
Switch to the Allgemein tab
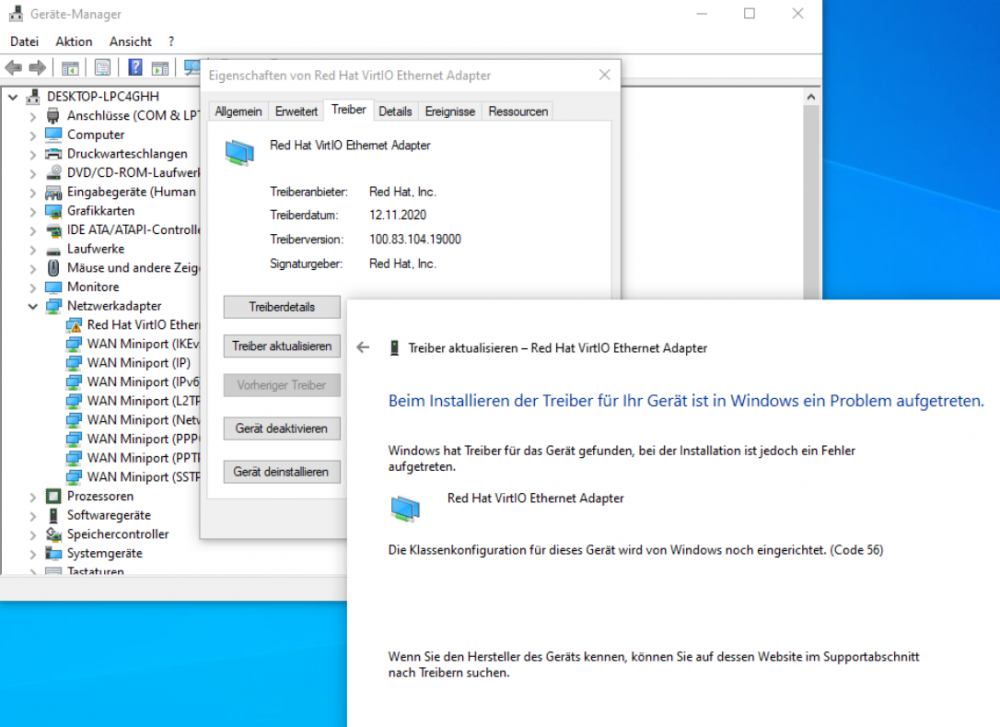[x=239, y=112]
